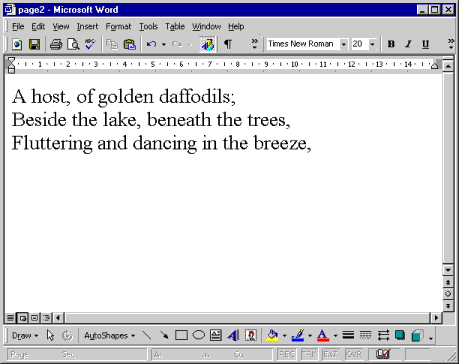Click the Copy icon
Image resolution: width=459 pixels, height=364 pixels.
112,44
